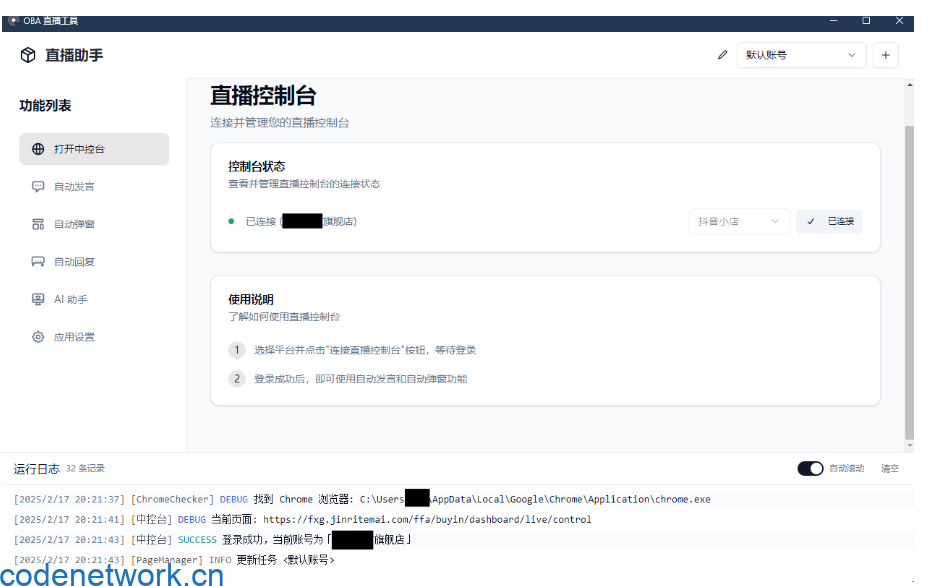Open platform selector next to connection status
The height and width of the screenshot is (586, 937).
(739, 221)
